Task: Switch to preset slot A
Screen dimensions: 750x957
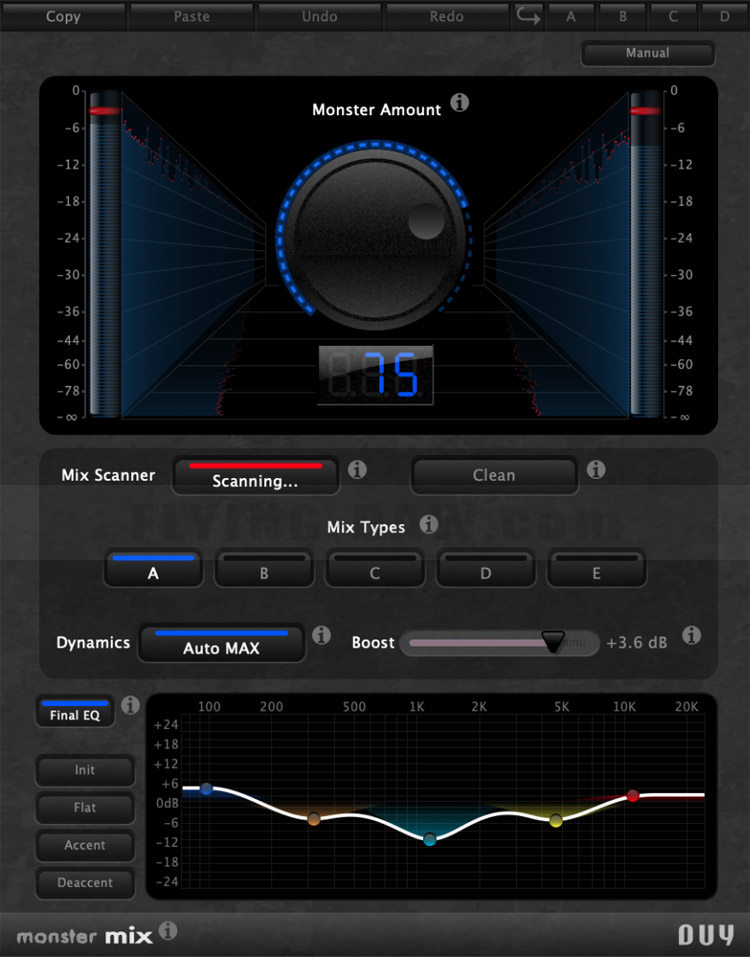Action: (571, 16)
